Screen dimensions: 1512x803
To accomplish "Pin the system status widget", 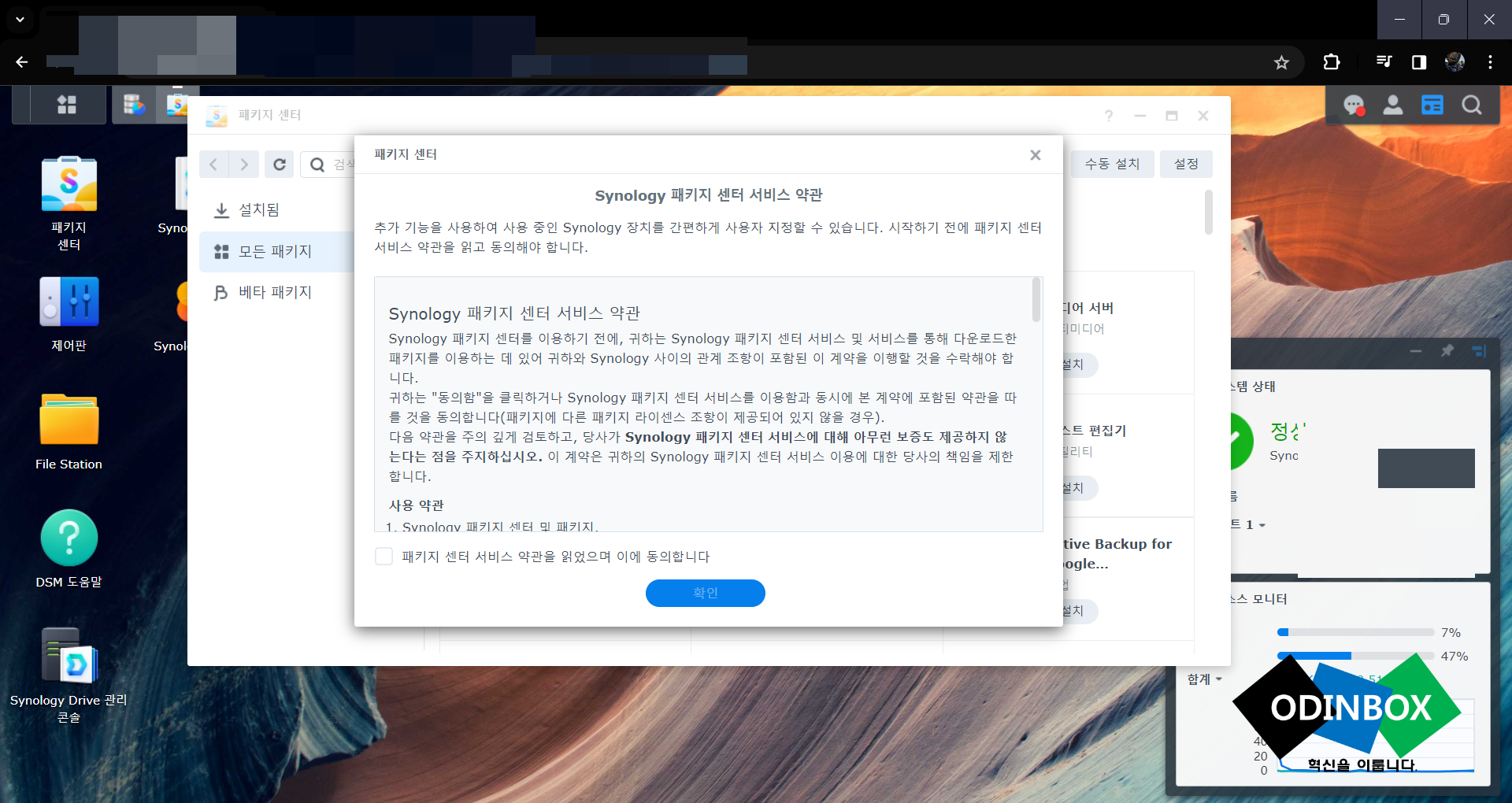I will coord(1447,350).
